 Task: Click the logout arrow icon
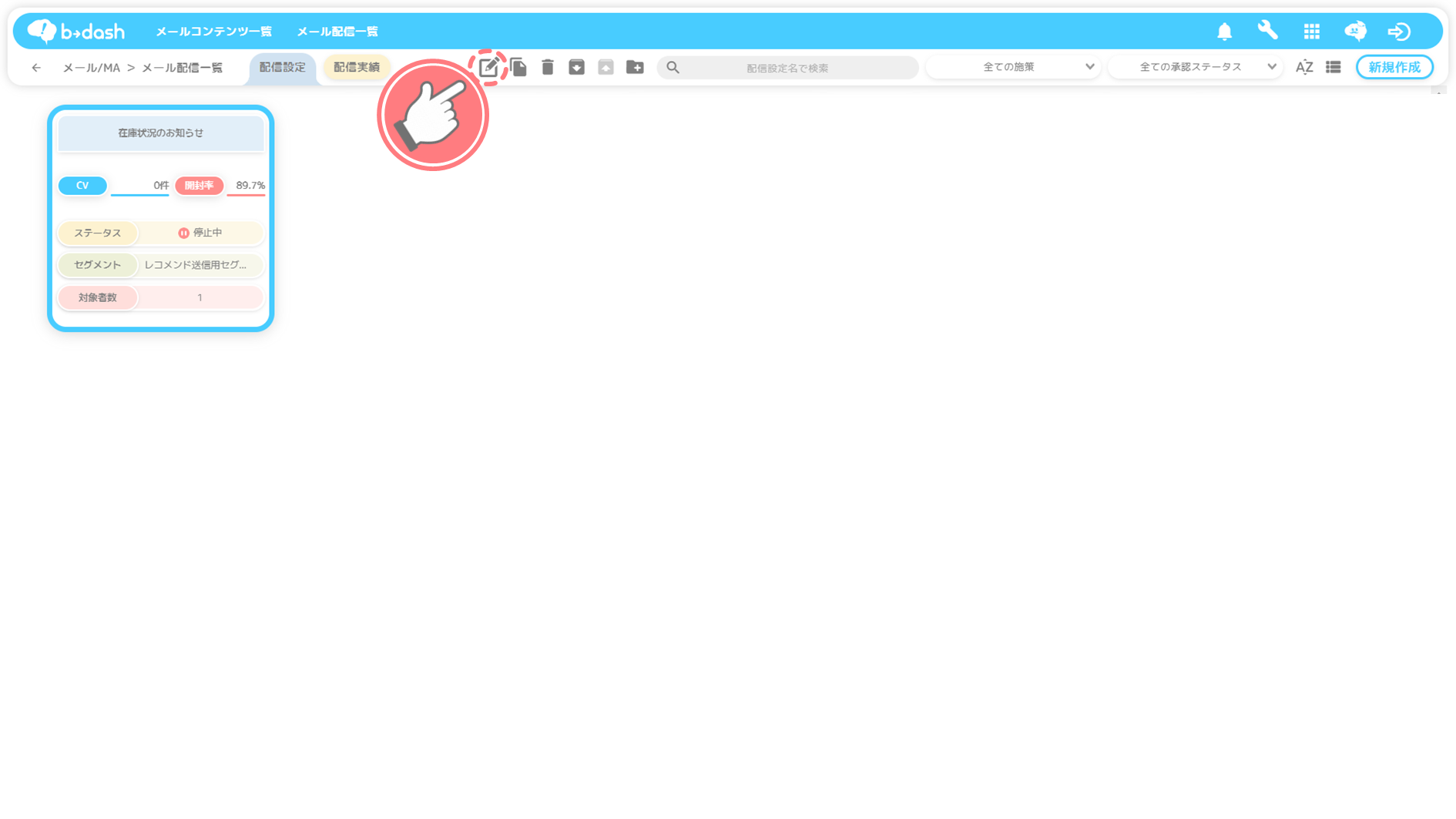(x=1399, y=32)
